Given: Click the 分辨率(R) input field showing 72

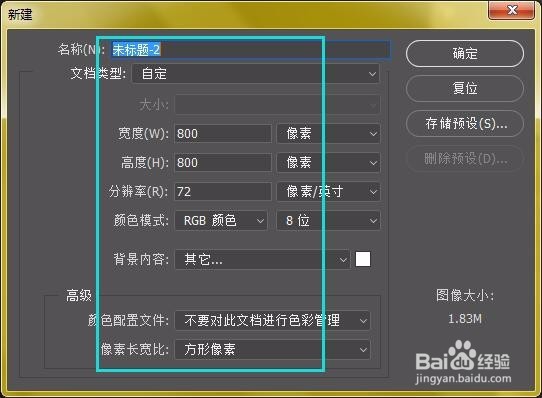Looking at the screenshot, I should 223,192.
